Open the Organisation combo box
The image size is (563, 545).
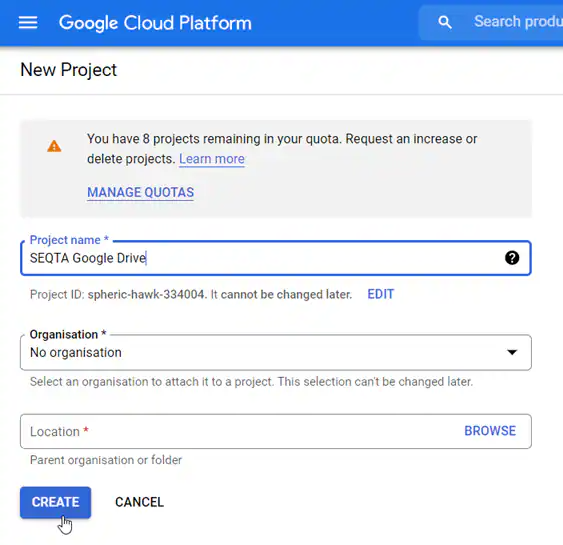pyautogui.click(x=276, y=353)
